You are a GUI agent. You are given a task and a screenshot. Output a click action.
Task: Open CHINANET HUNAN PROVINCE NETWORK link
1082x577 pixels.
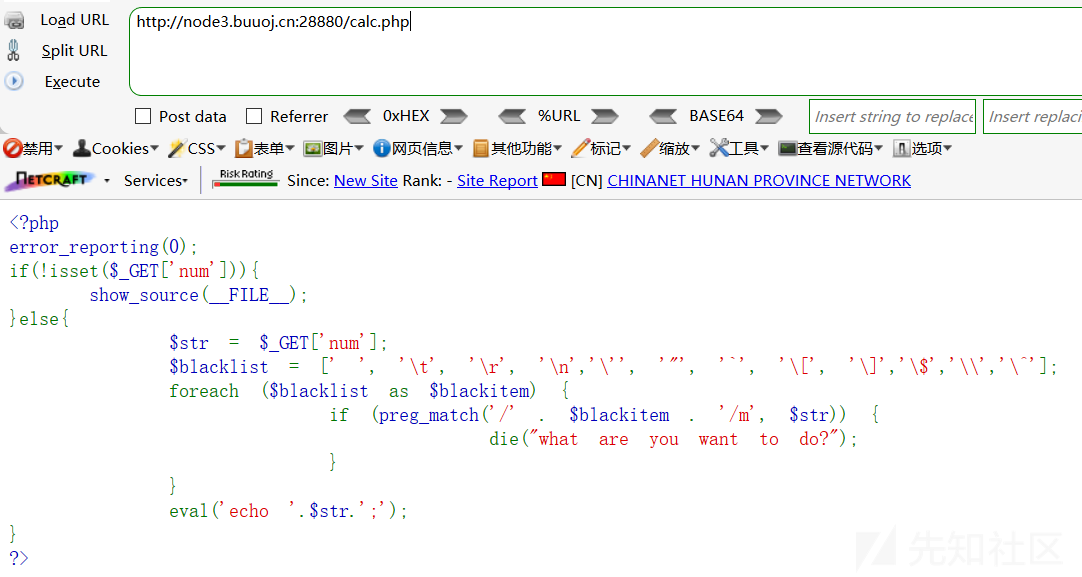pyautogui.click(x=759, y=181)
